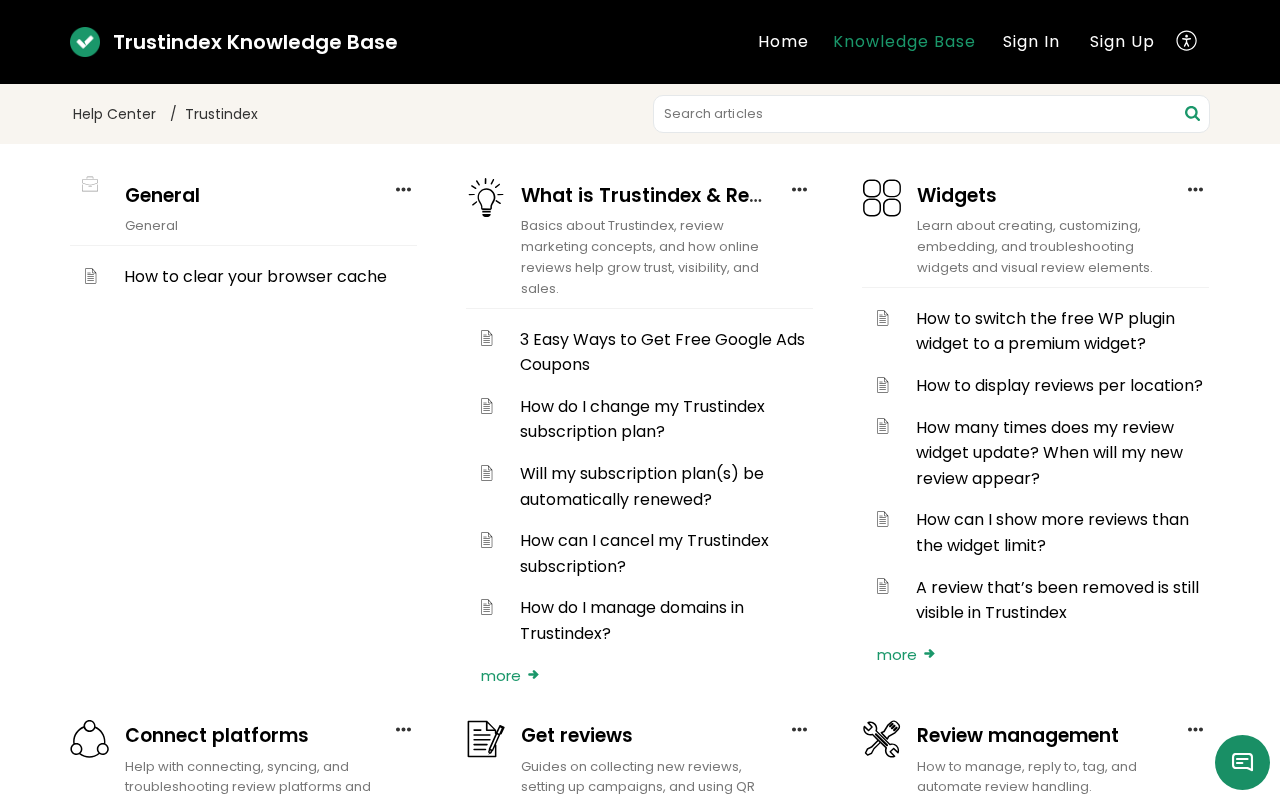The image size is (1280, 800).
Task: Open the Connect platforms category options menu
Action: click(x=403, y=730)
